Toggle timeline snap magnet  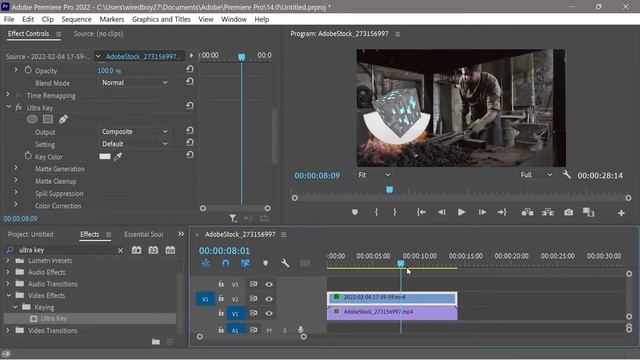click(x=225, y=263)
